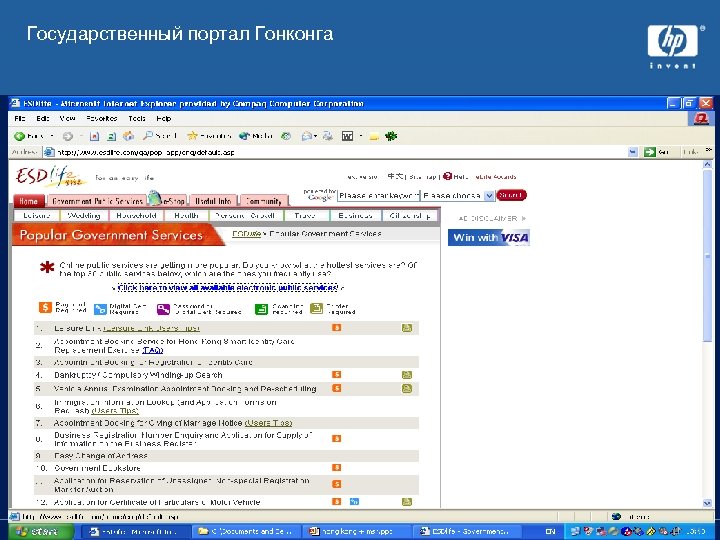This screenshot has height=540, width=720.
Task: Select the Government Public Services tab
Action: pyautogui.click(x=97, y=201)
